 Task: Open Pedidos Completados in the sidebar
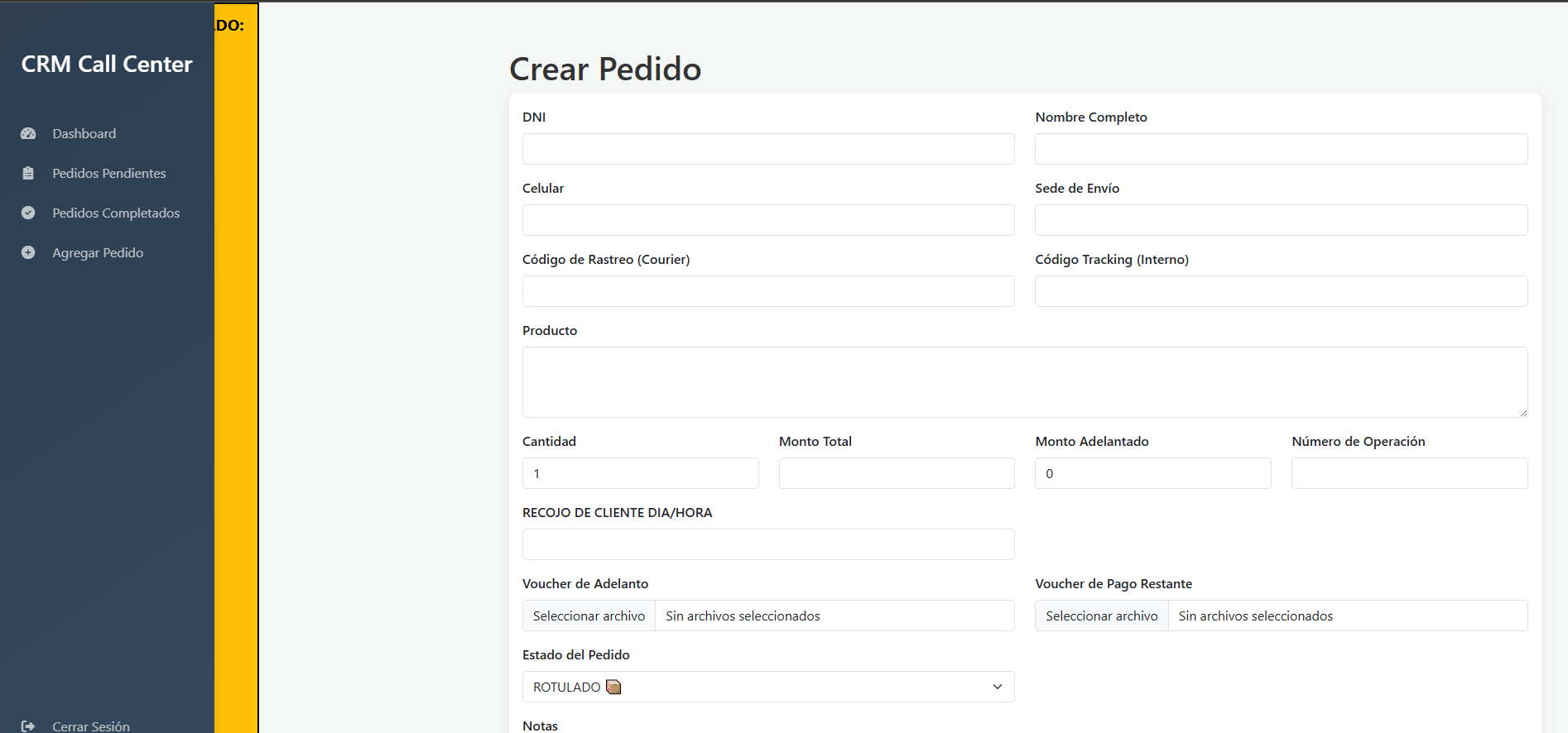point(116,213)
